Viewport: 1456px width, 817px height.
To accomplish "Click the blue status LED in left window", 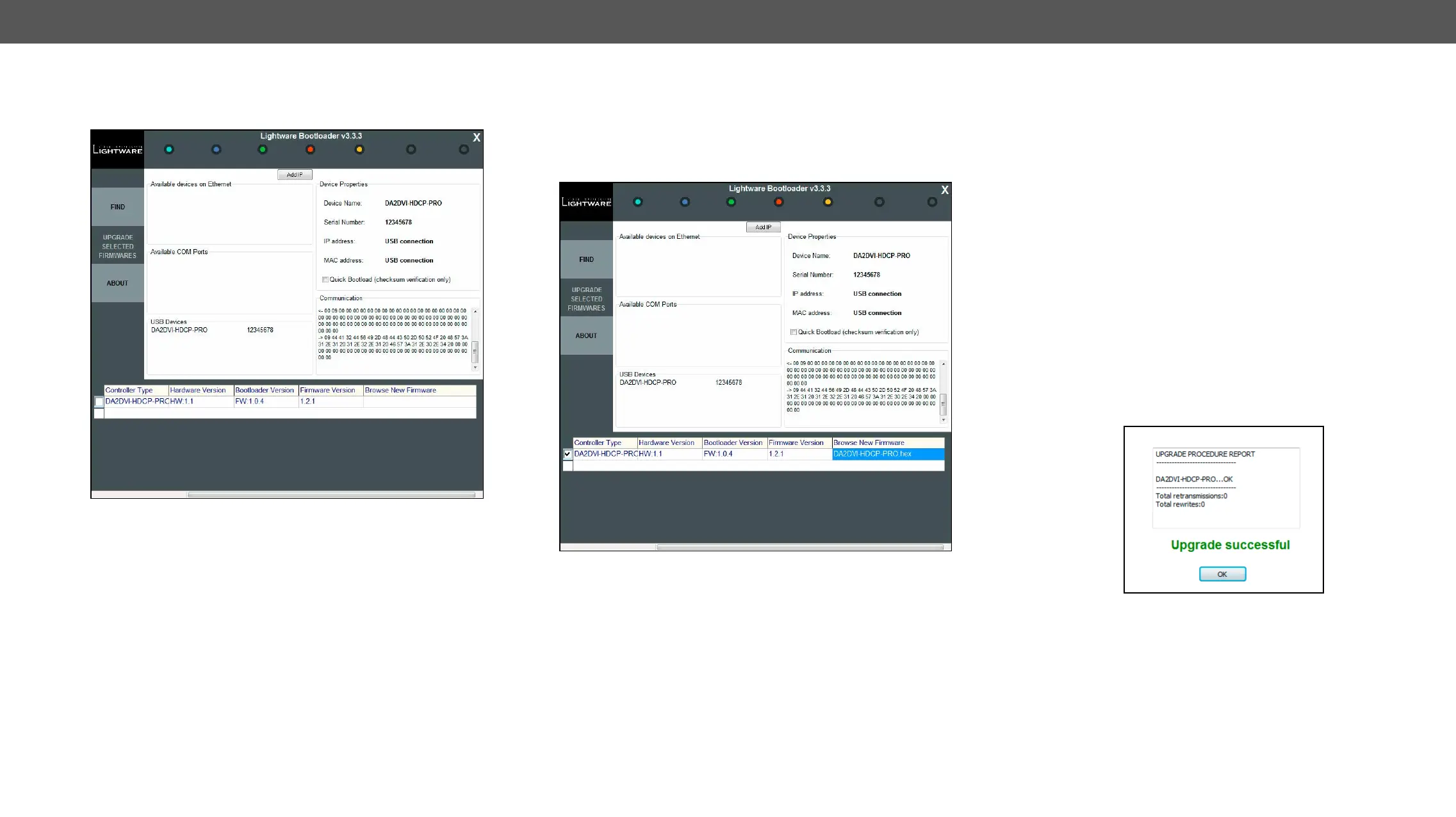I will point(217,150).
